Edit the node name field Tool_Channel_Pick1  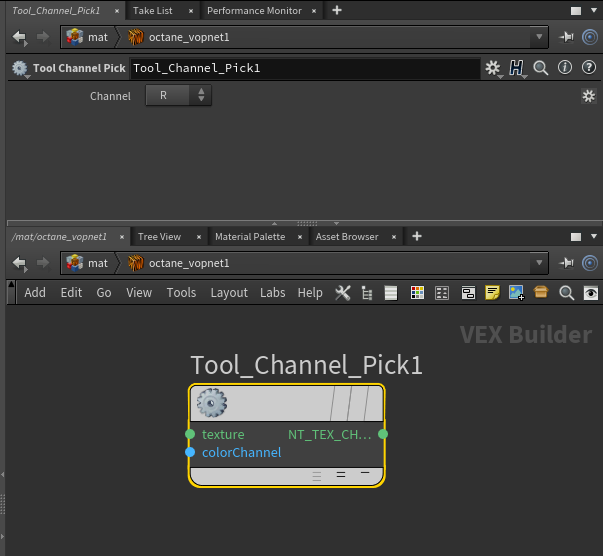pyautogui.click(x=305, y=68)
